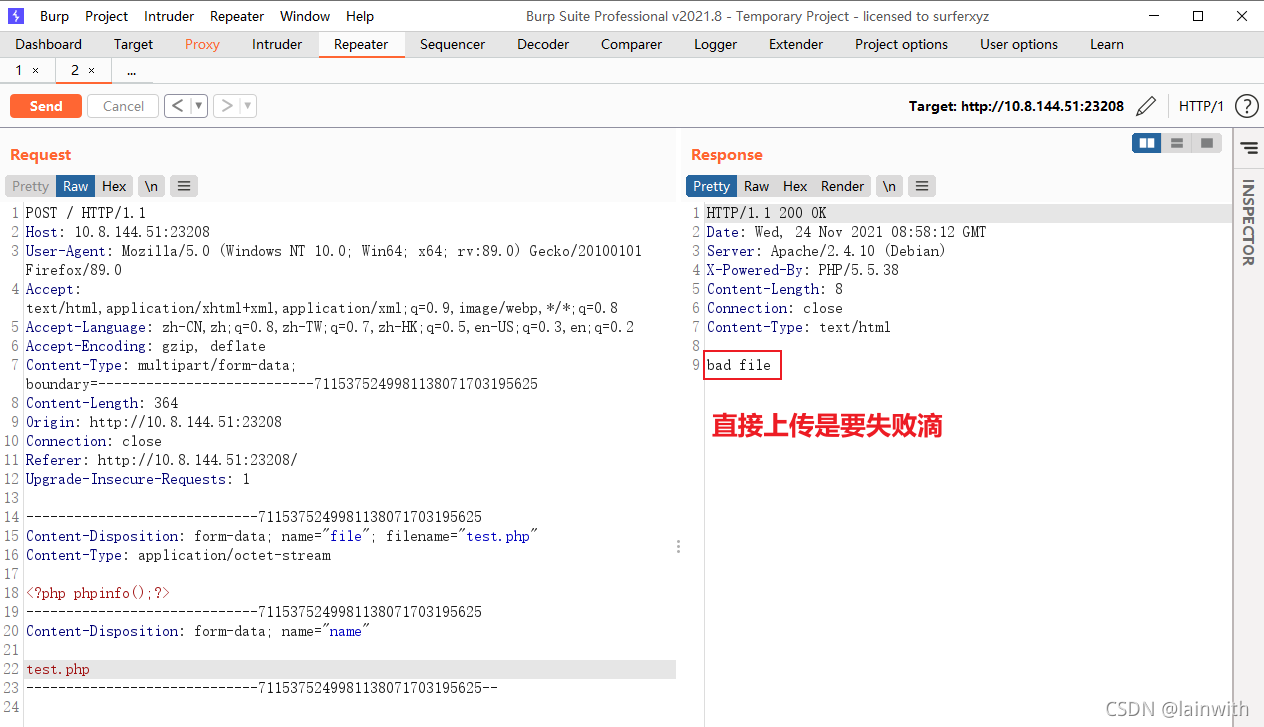Open the Response panel hamburger options menu
This screenshot has width=1264, height=727.
922,186
